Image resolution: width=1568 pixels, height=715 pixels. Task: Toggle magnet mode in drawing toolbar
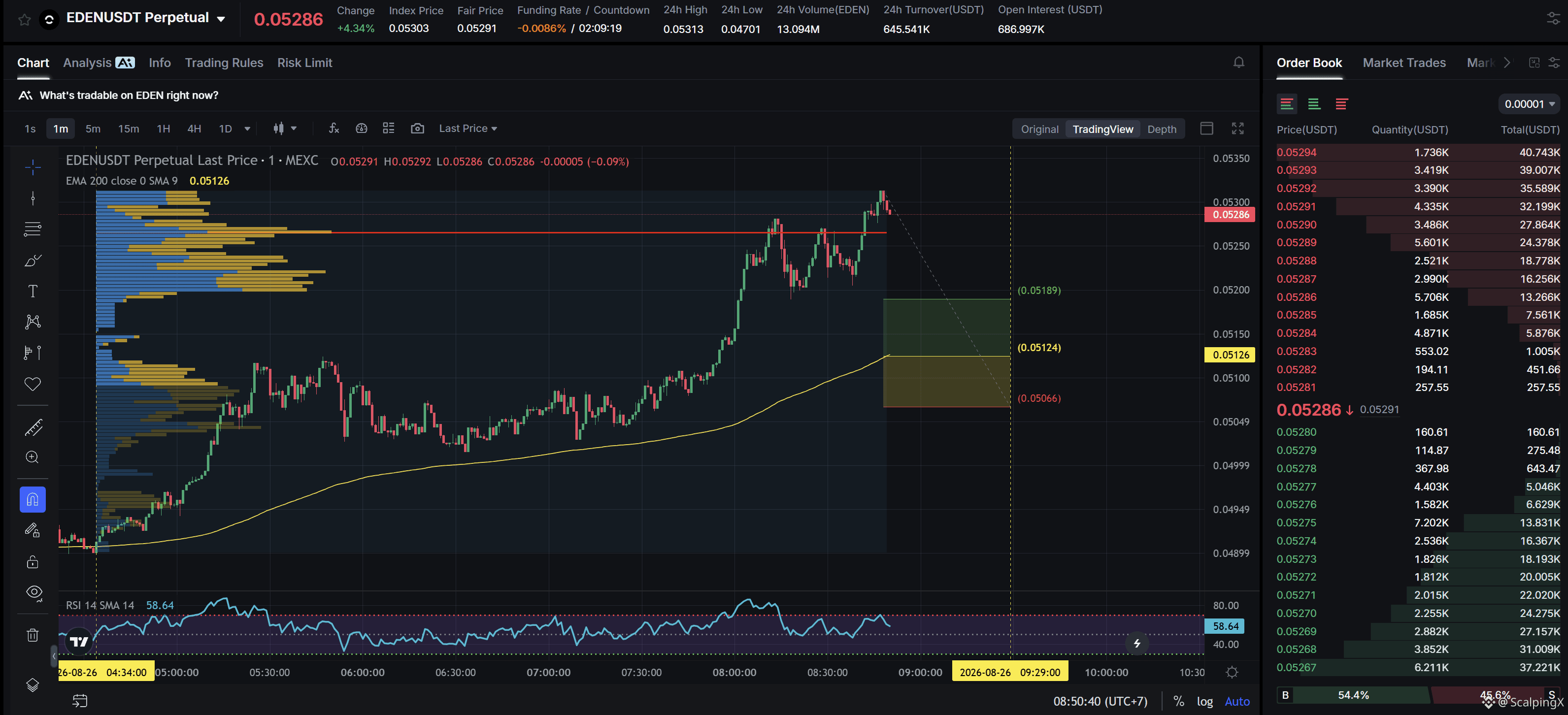(33, 500)
